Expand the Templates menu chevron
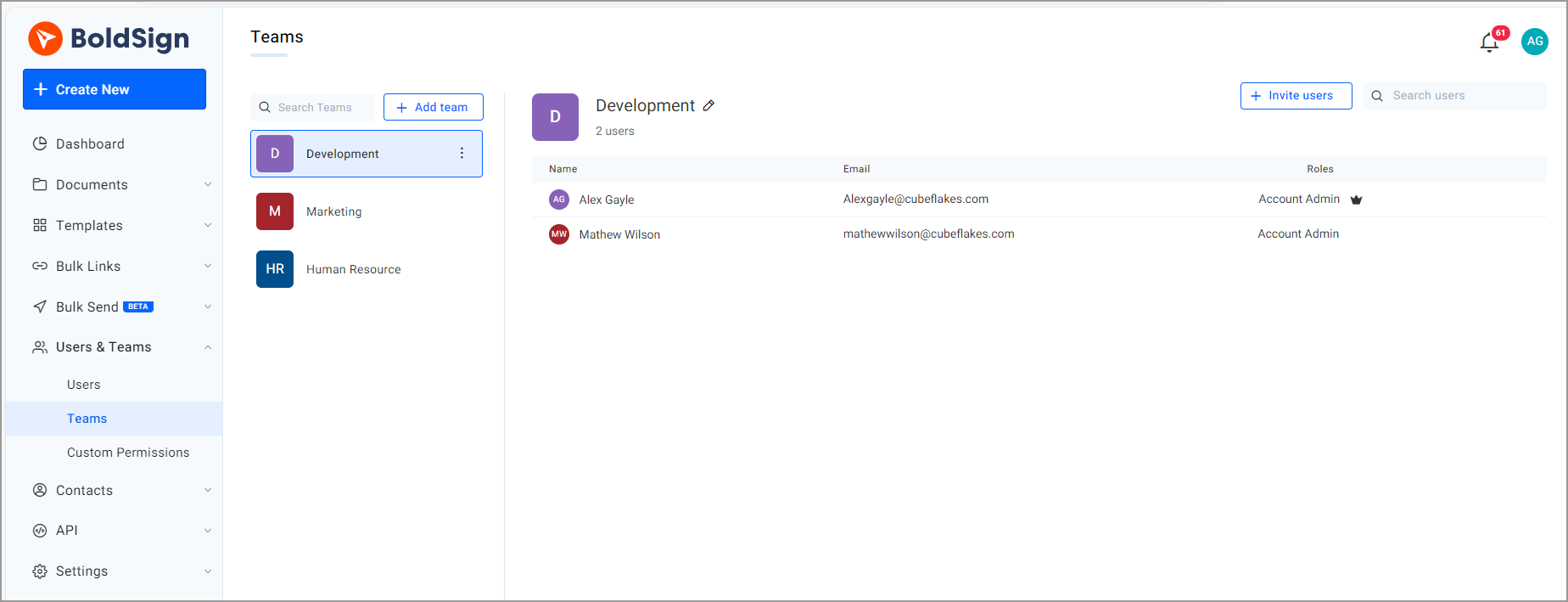 (x=208, y=225)
